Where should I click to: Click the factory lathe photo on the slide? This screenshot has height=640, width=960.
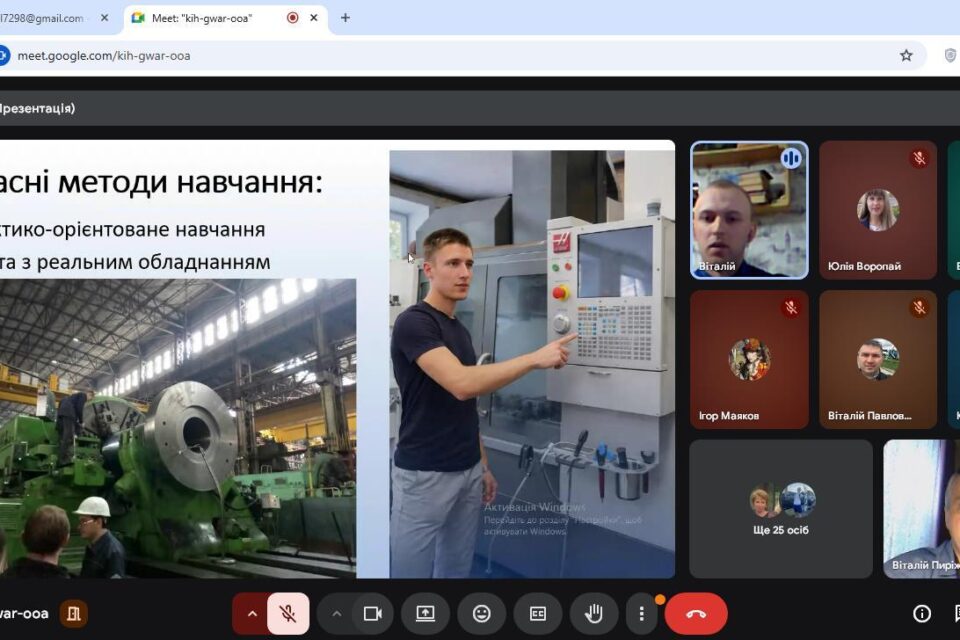click(x=178, y=428)
